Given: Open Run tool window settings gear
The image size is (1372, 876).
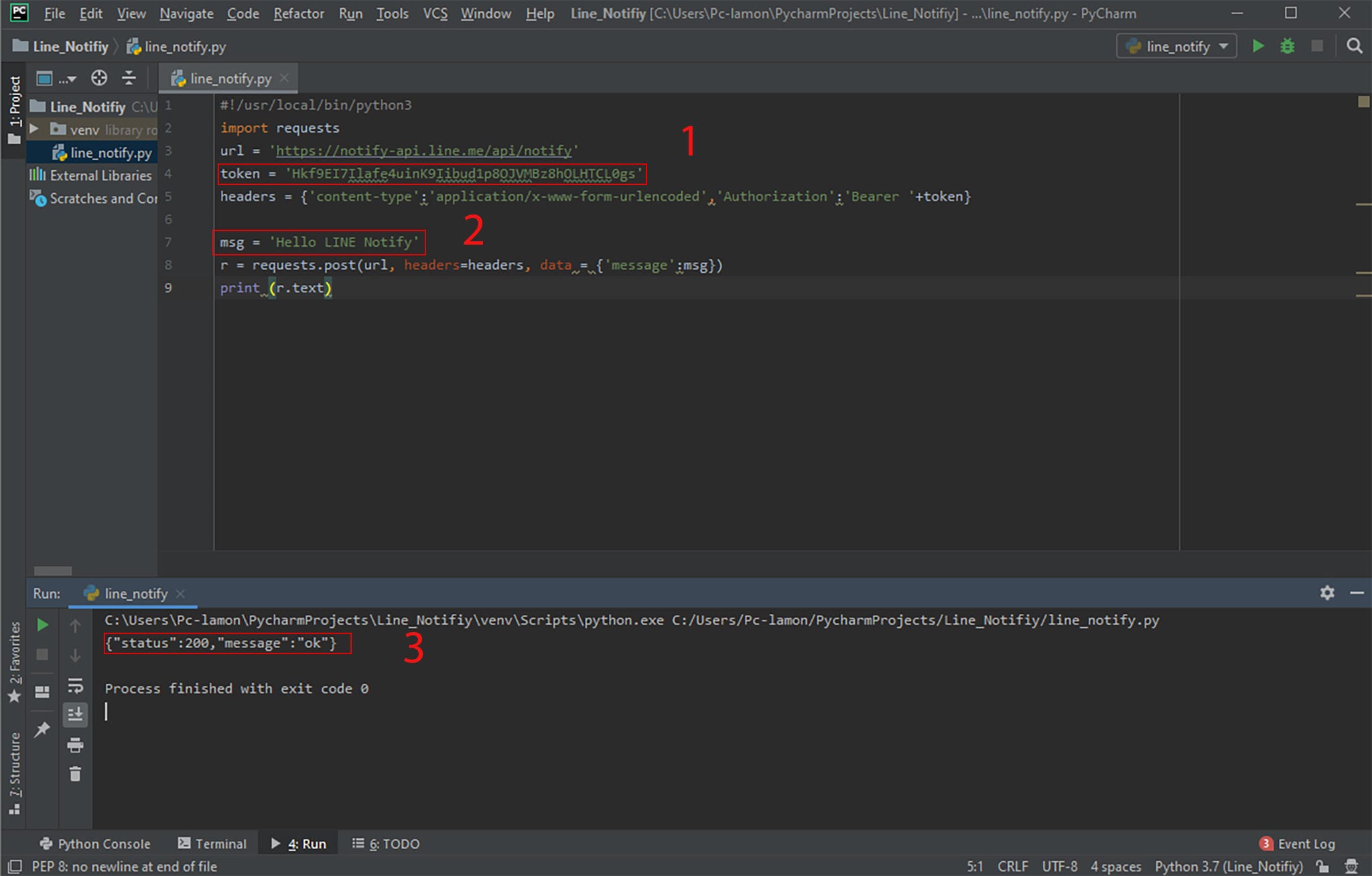Looking at the screenshot, I should pyautogui.click(x=1327, y=593).
